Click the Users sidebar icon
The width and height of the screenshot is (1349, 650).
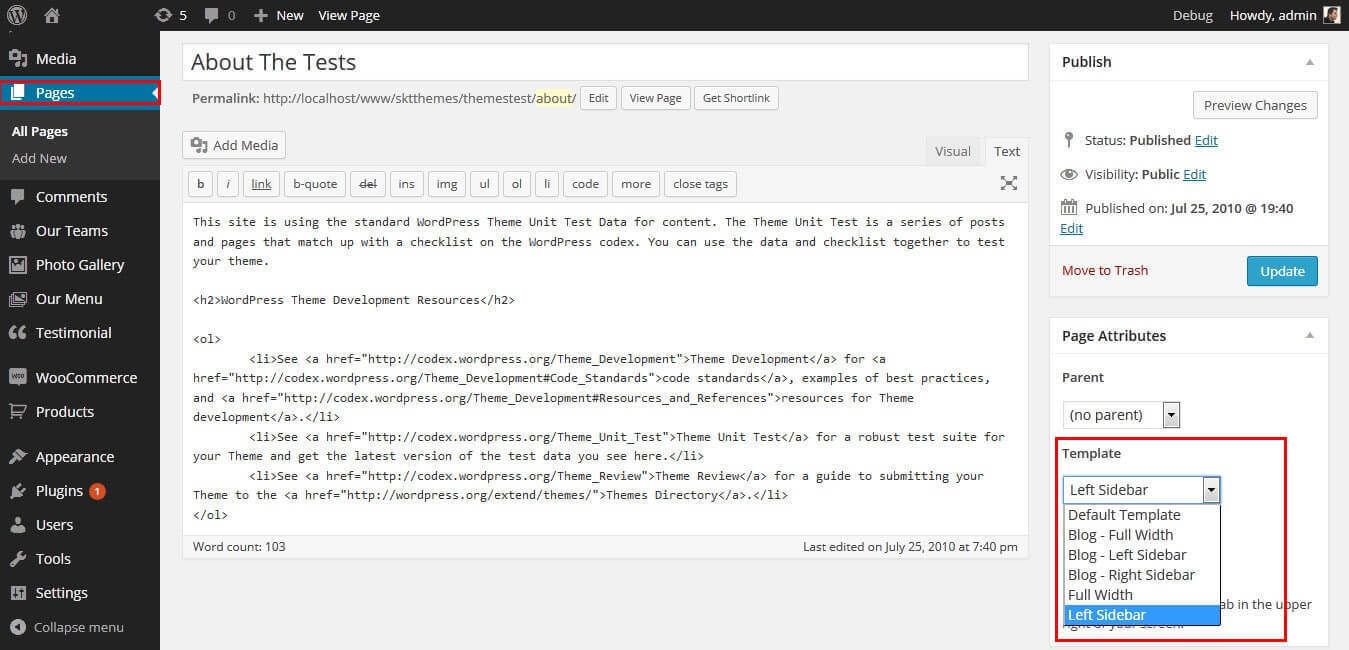coord(17,525)
